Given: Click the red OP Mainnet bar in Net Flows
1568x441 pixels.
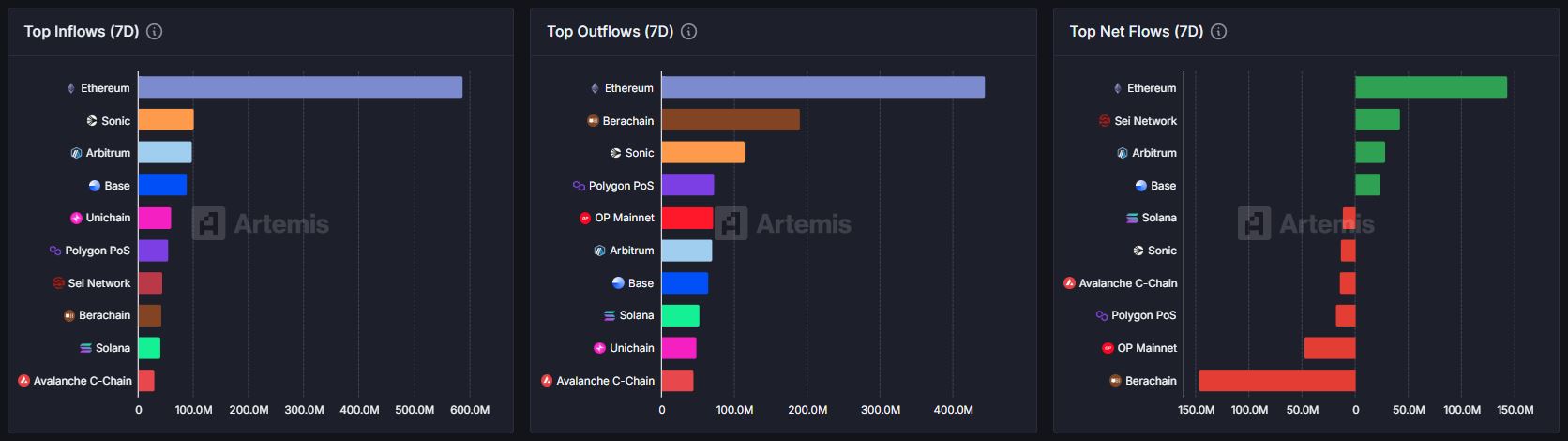Looking at the screenshot, I should point(1330,348).
